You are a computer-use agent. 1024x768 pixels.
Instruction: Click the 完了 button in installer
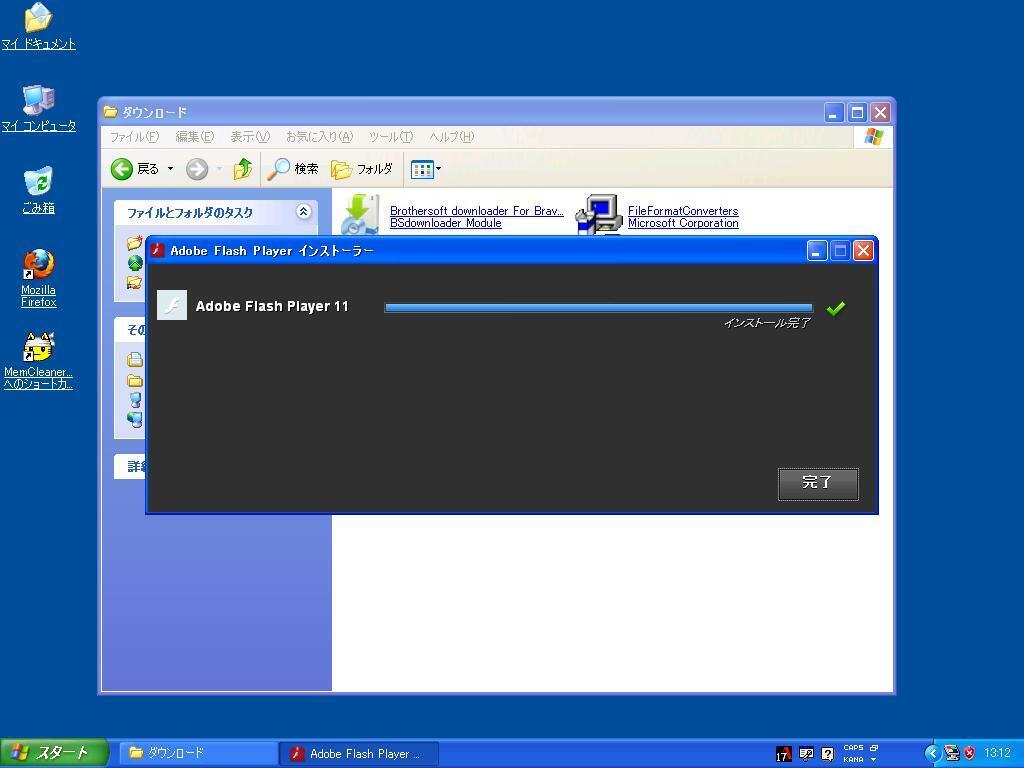point(817,483)
